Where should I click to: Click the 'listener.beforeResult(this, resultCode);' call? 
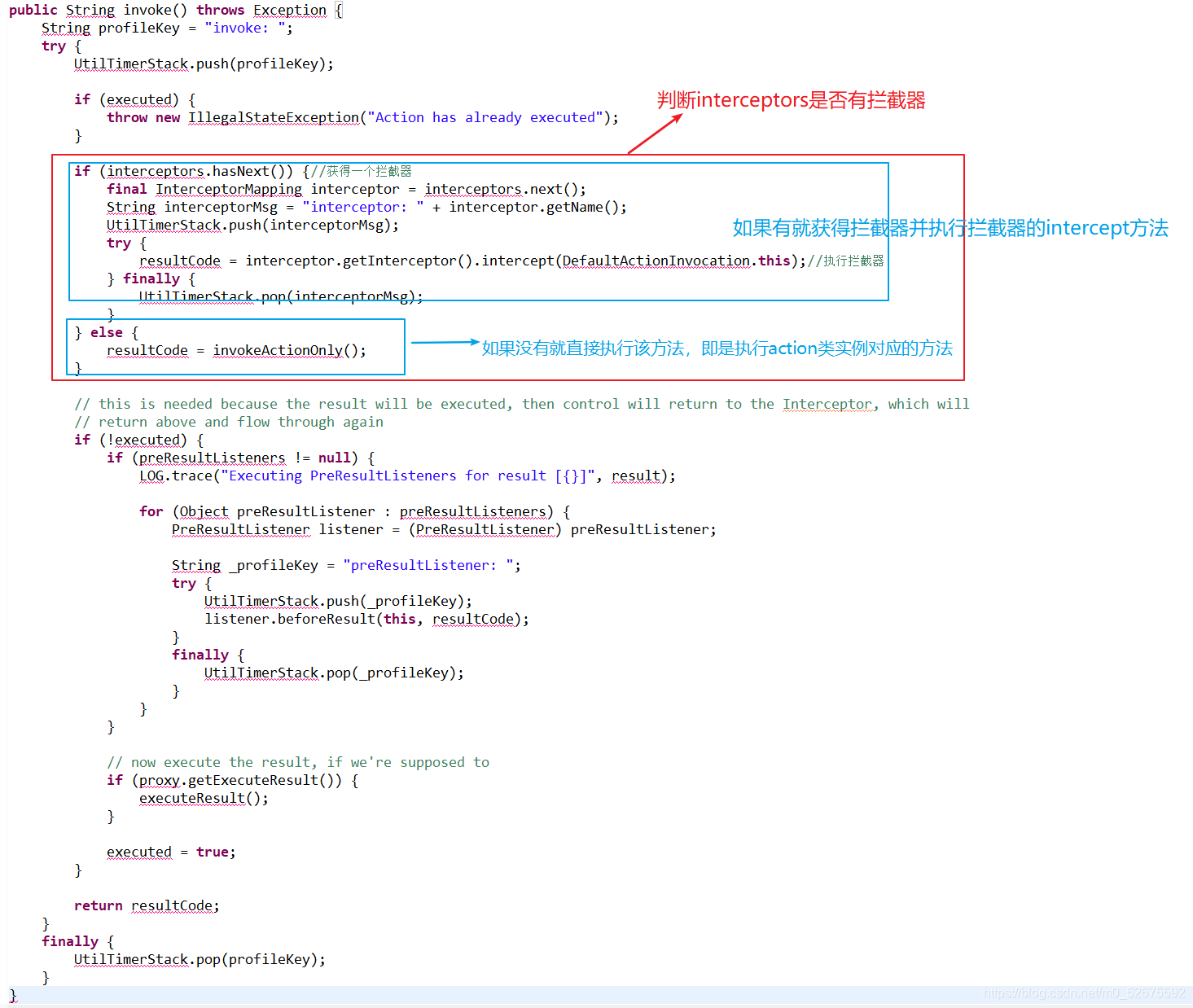(x=366, y=619)
